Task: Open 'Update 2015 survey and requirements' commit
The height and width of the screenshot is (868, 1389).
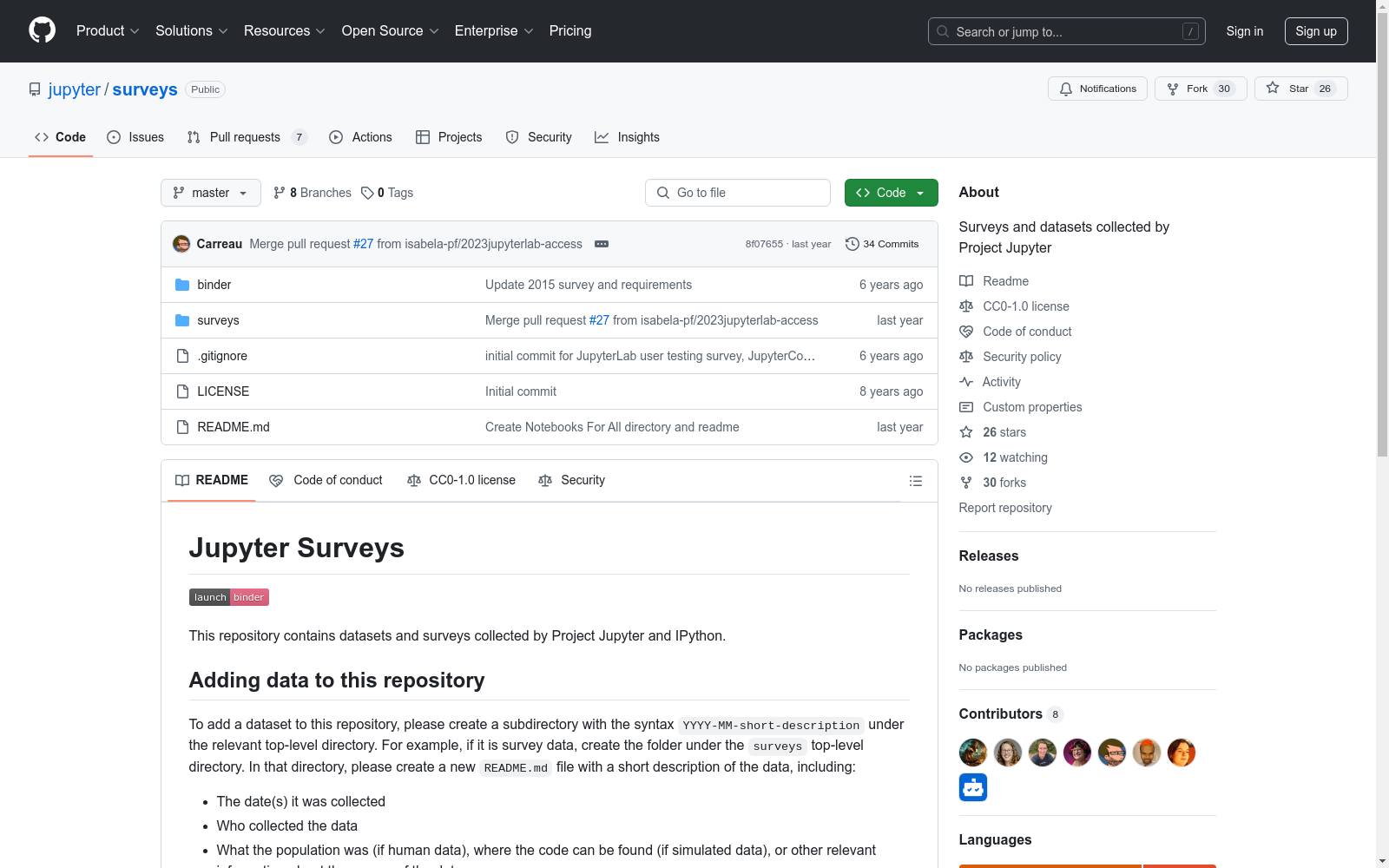Action: click(589, 285)
